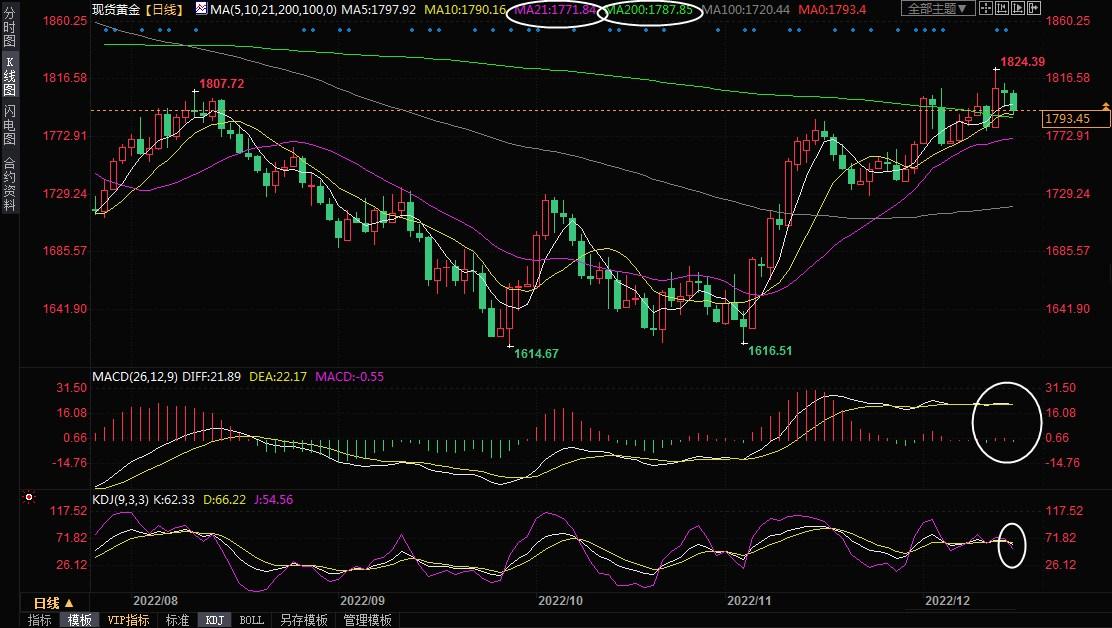The height and width of the screenshot is (628, 1112).
Task: Open the 闪电图 sidebar tab
Action: (x=9, y=124)
